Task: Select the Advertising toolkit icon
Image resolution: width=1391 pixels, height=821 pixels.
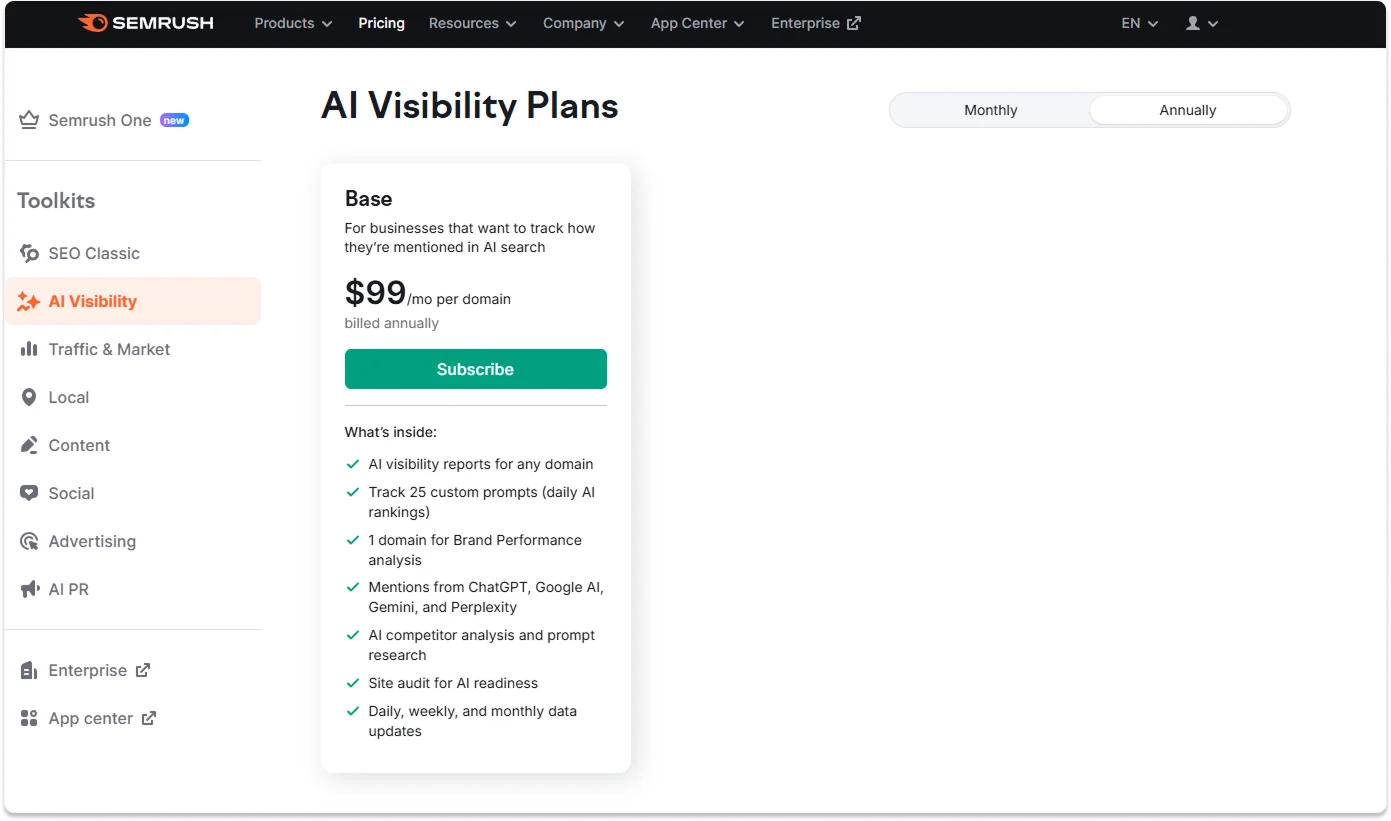Action: pos(29,541)
